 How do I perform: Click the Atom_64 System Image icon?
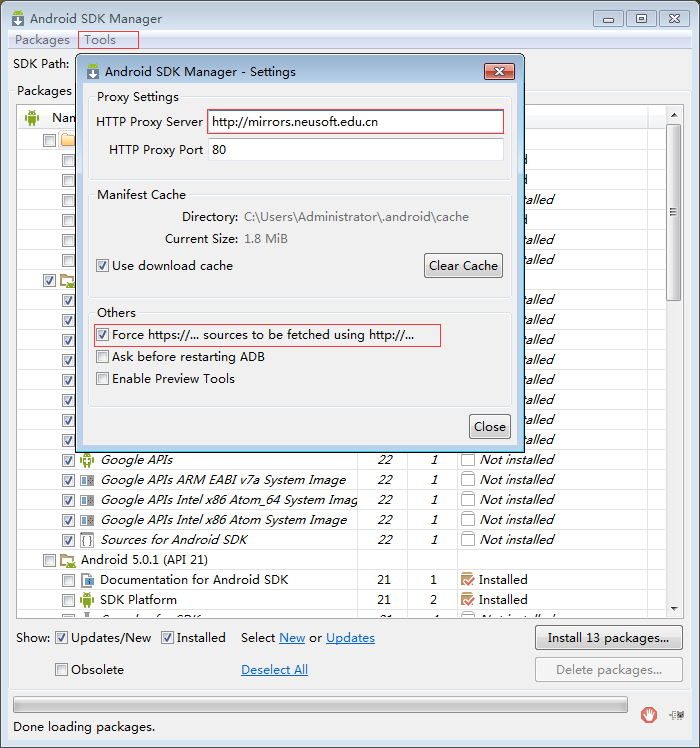pyautogui.click(x=87, y=500)
